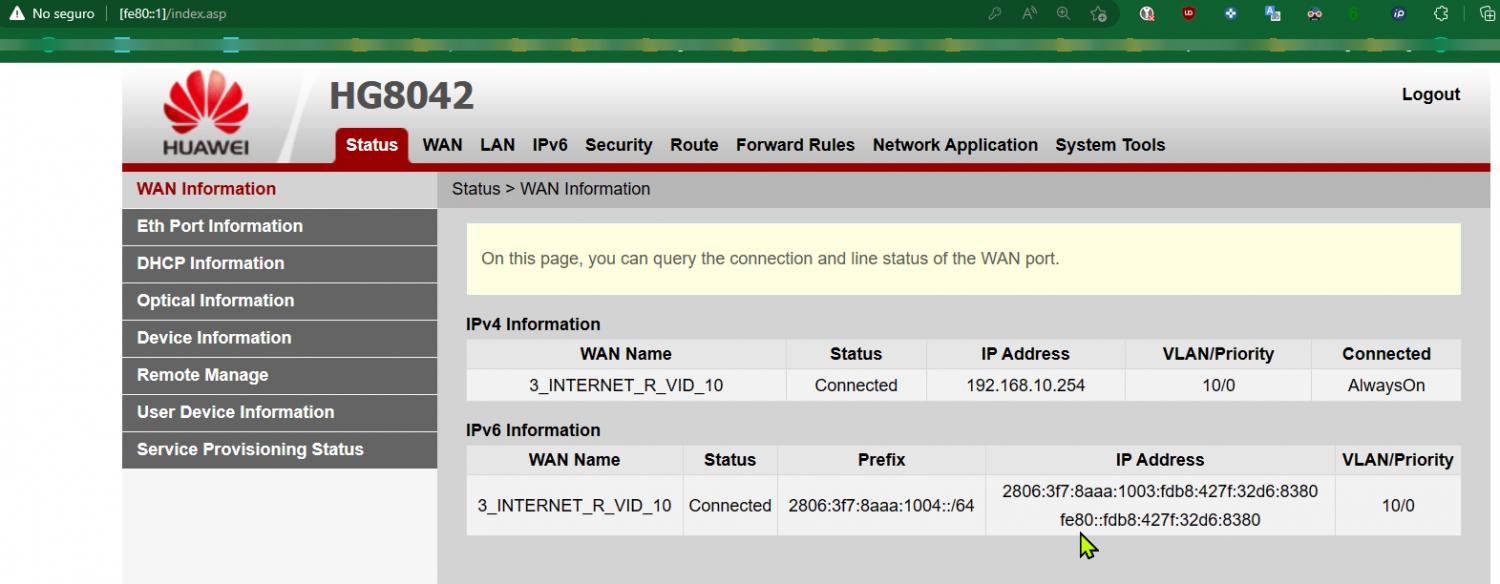The height and width of the screenshot is (584, 1500).
Task: Click the "No seguro" security warning
Action: (52, 14)
